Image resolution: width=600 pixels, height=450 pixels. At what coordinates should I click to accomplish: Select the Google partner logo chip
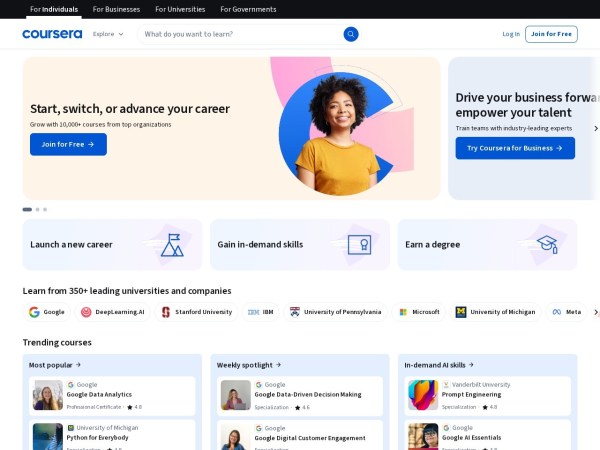[x=47, y=312]
